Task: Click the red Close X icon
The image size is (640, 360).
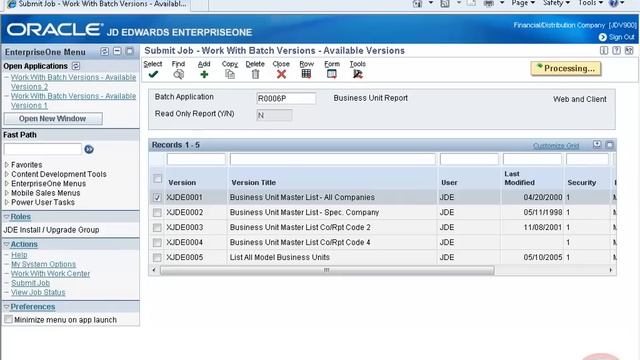Action: pos(281,74)
